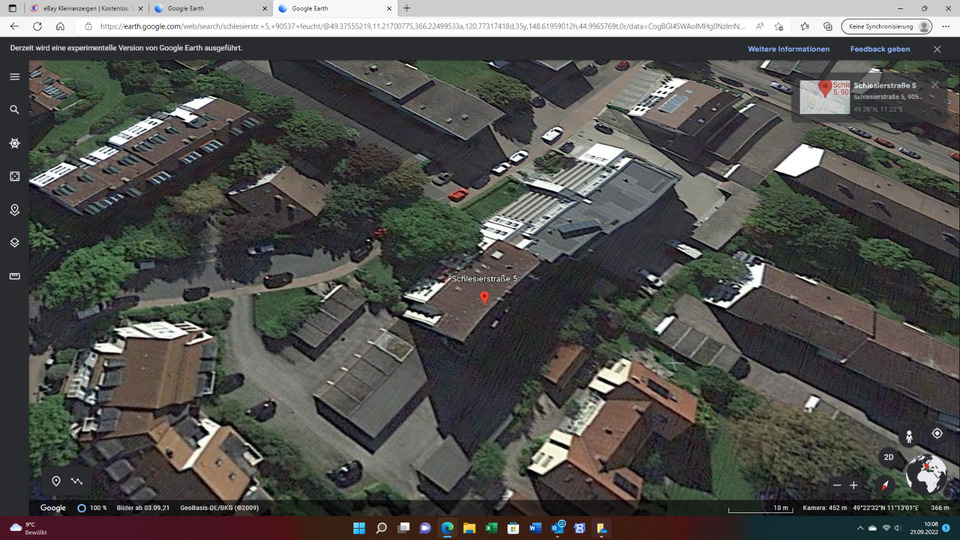Image resolution: width=960 pixels, height=540 pixels.
Task: Click the dice 'I'm Feeling Lucky' icon
Action: pyautogui.click(x=15, y=176)
